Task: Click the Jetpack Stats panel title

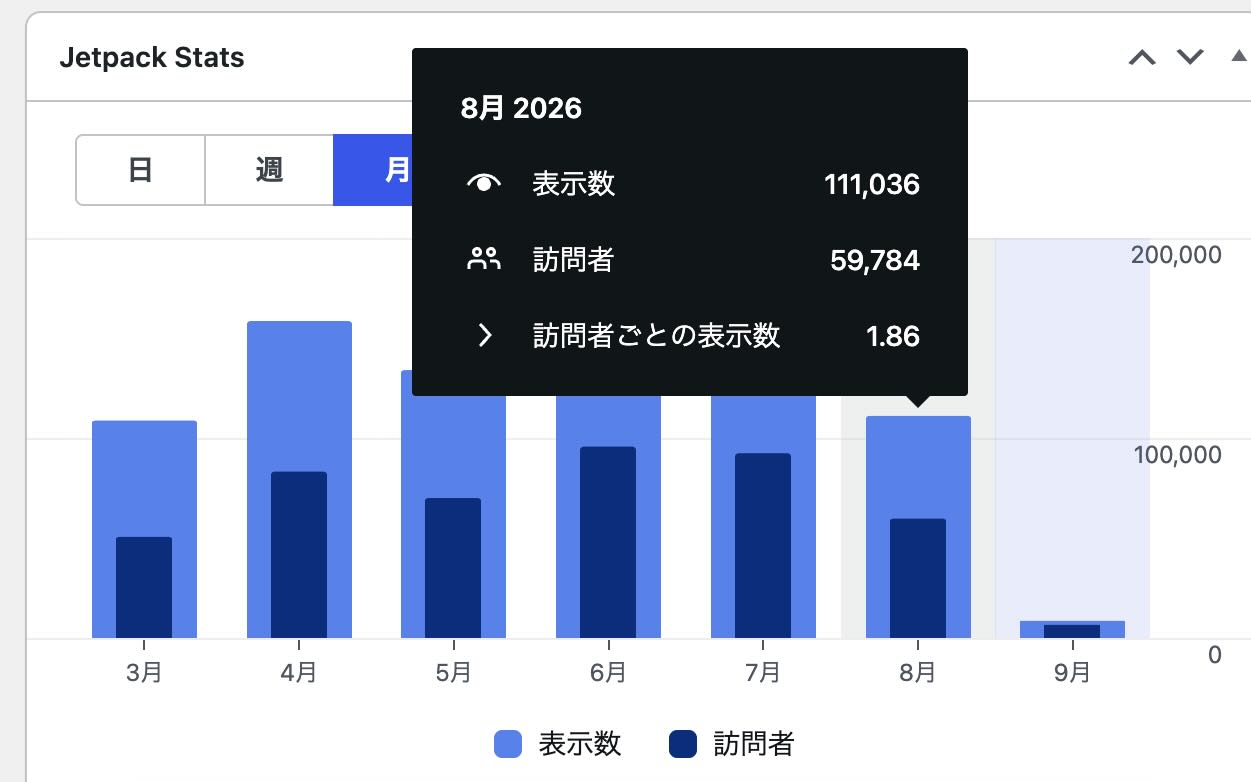Action: click(x=152, y=57)
